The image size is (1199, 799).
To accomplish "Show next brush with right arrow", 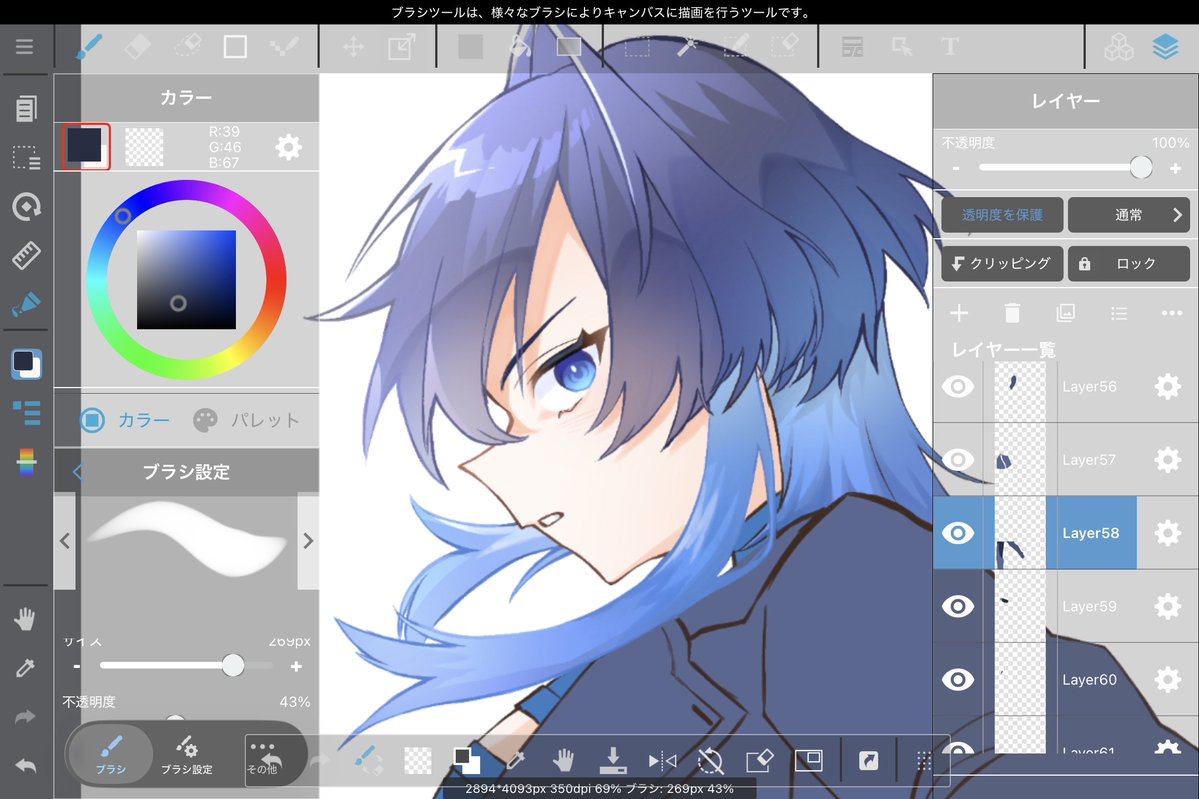I will (308, 541).
